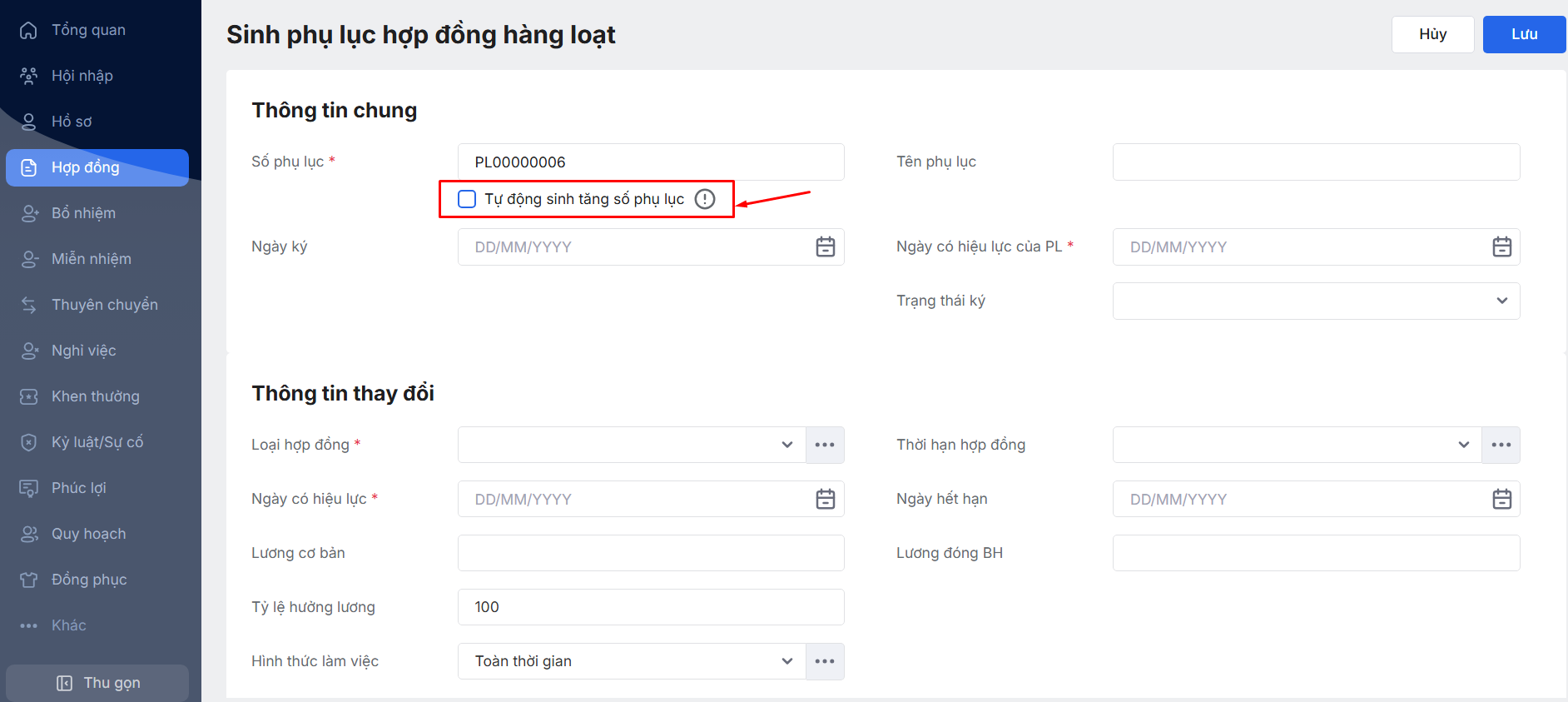Open calendar for Ngày có hiệu lực của PL
1568x702 pixels.
tap(1501, 247)
